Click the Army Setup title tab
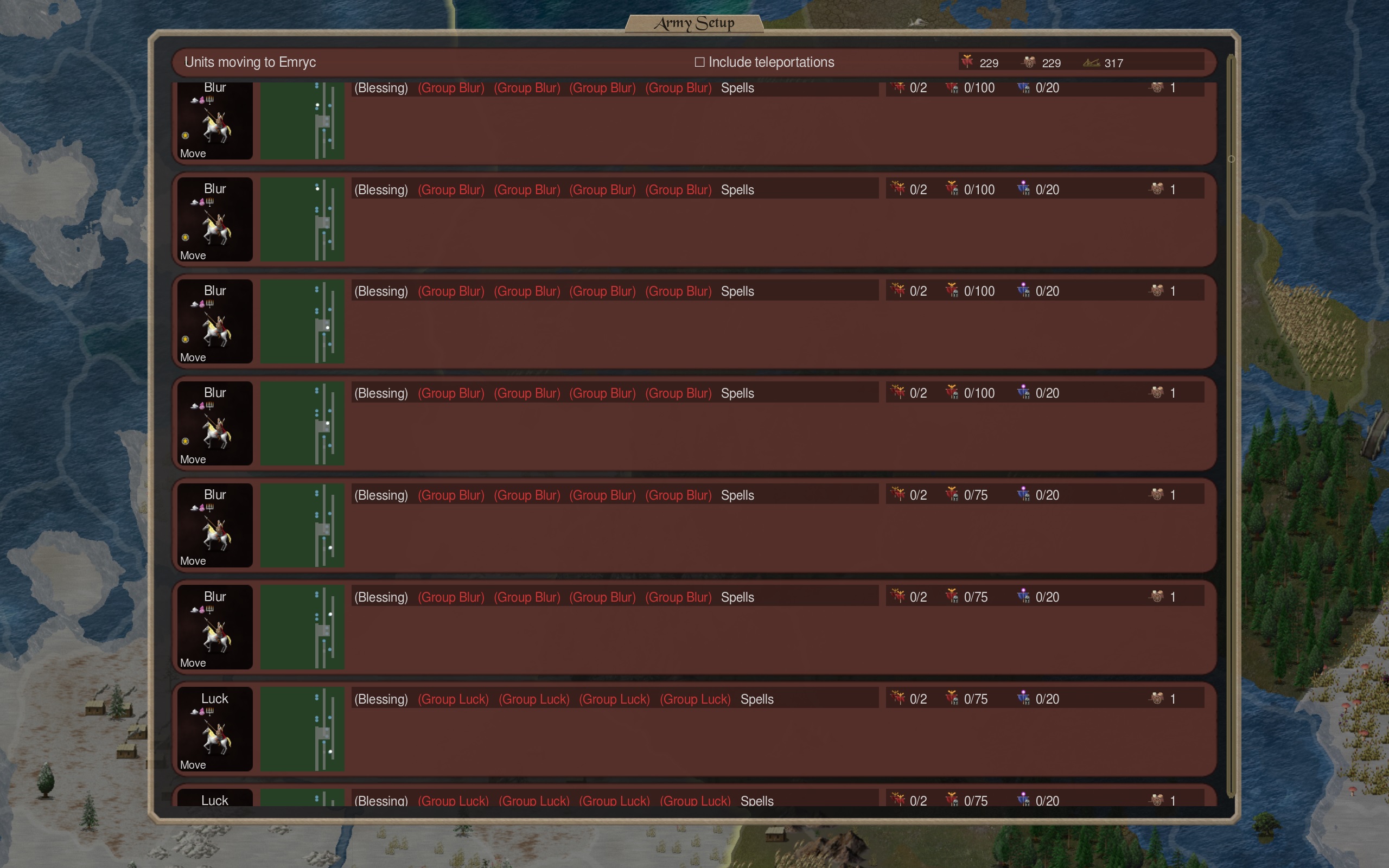1389x868 pixels. (694, 23)
